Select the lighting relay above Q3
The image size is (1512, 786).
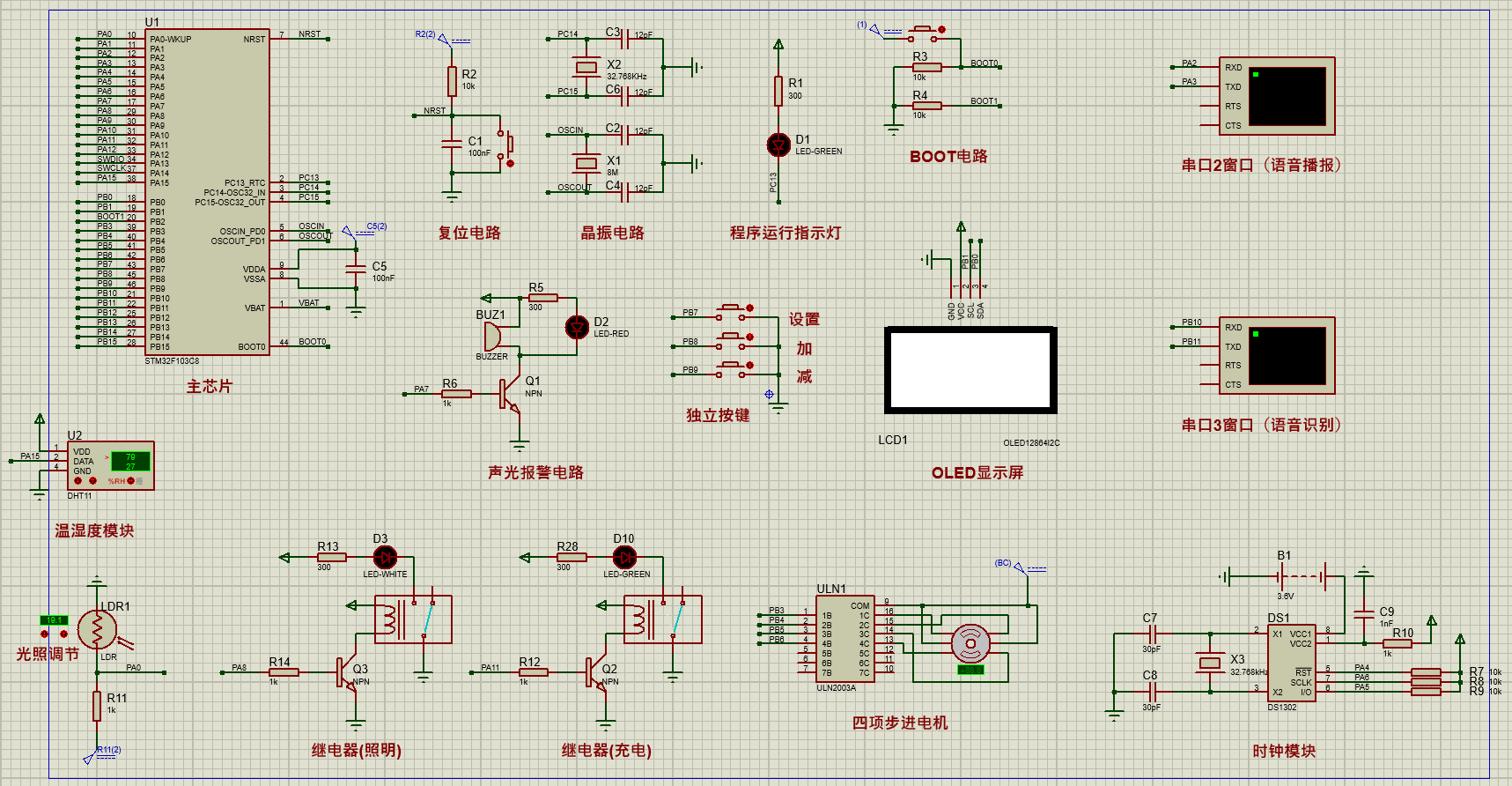pyautogui.click(x=413, y=619)
